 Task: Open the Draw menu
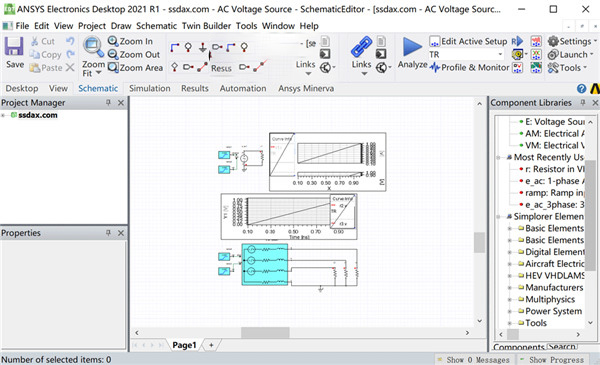121,26
